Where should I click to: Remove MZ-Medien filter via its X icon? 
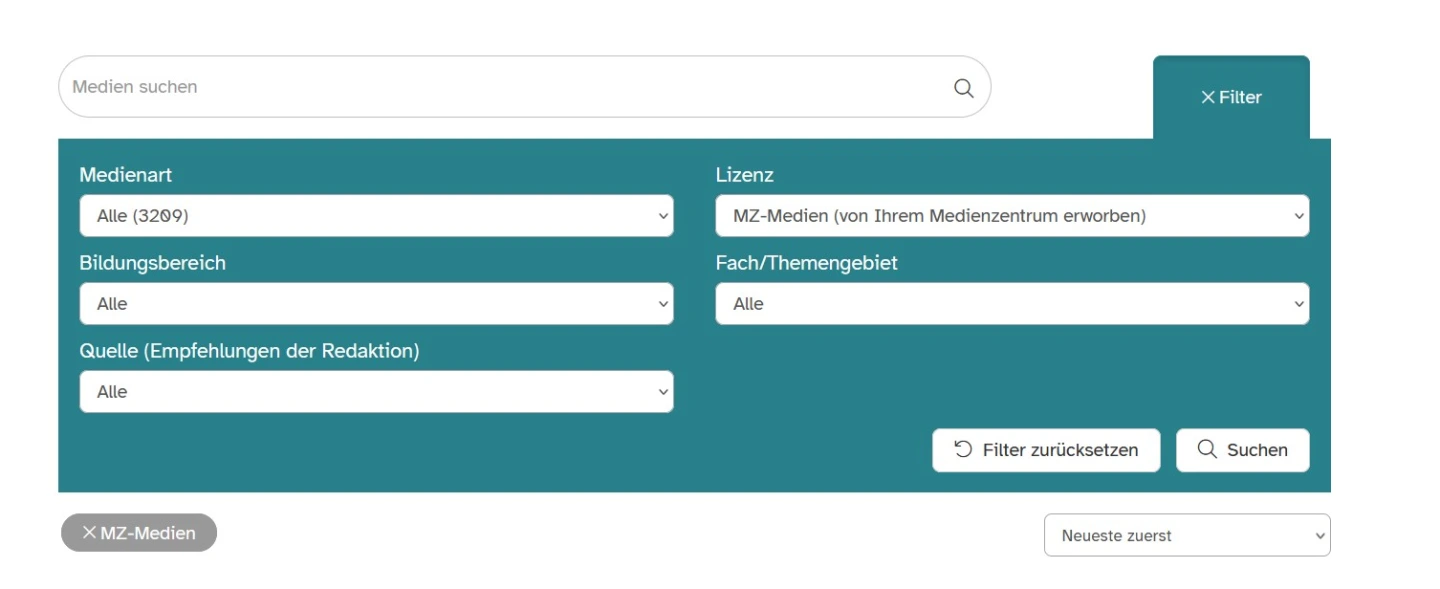[89, 533]
